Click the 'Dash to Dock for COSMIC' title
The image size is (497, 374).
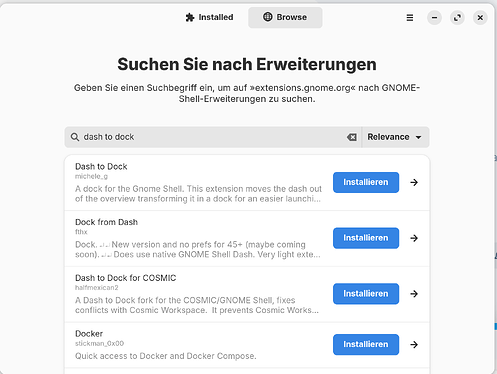click(125, 278)
